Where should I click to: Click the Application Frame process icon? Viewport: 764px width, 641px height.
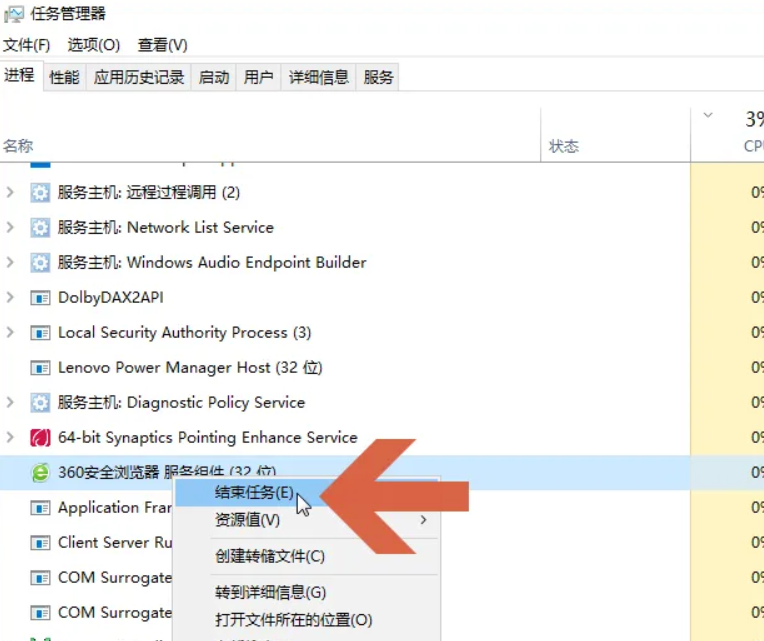40,508
